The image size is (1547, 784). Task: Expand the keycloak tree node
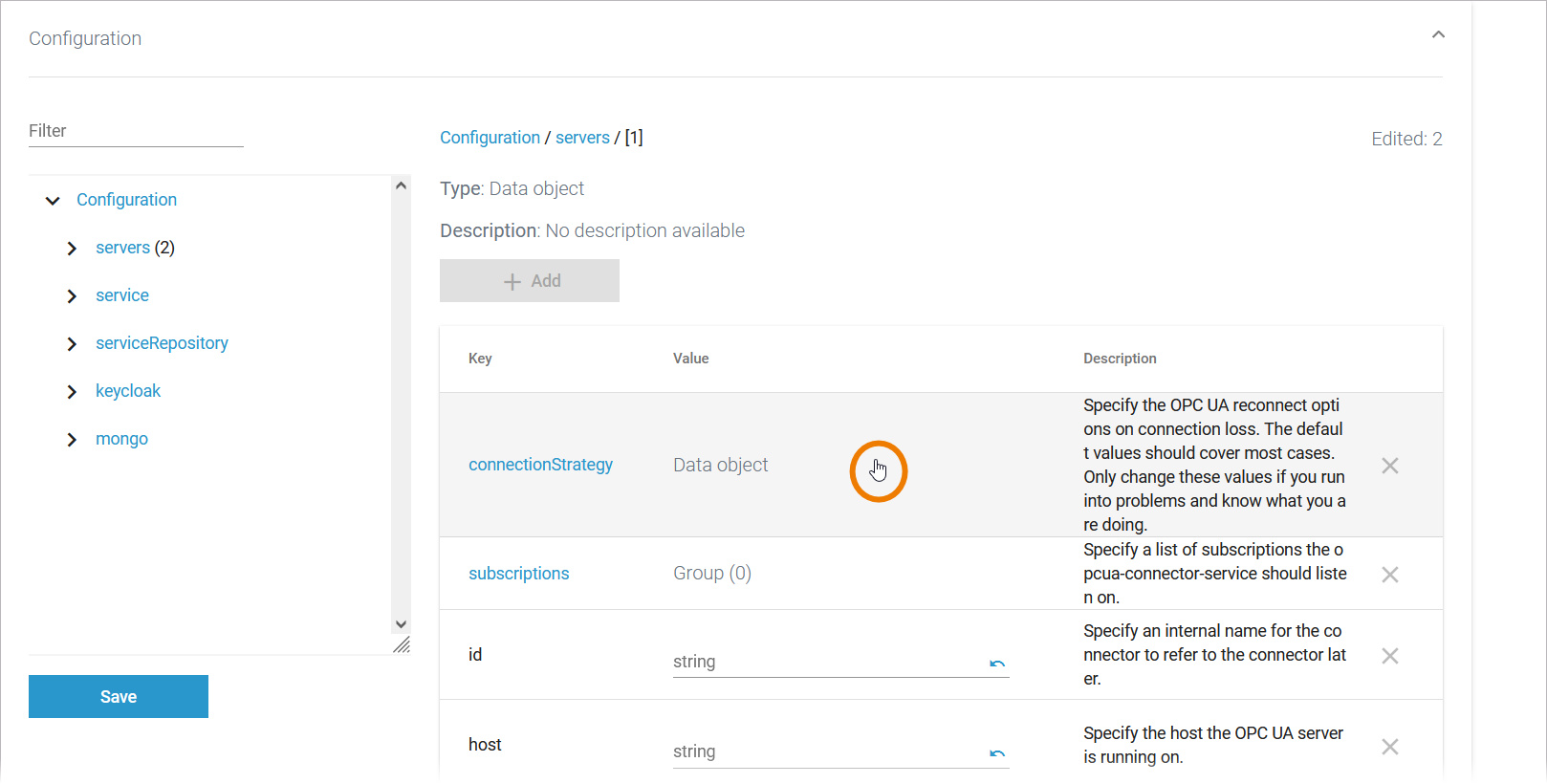click(x=72, y=392)
